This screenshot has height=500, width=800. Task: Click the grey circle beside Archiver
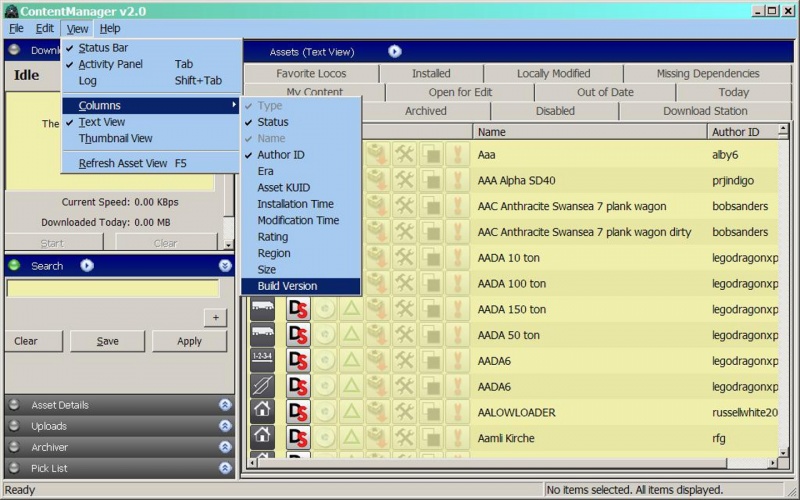click(14, 447)
